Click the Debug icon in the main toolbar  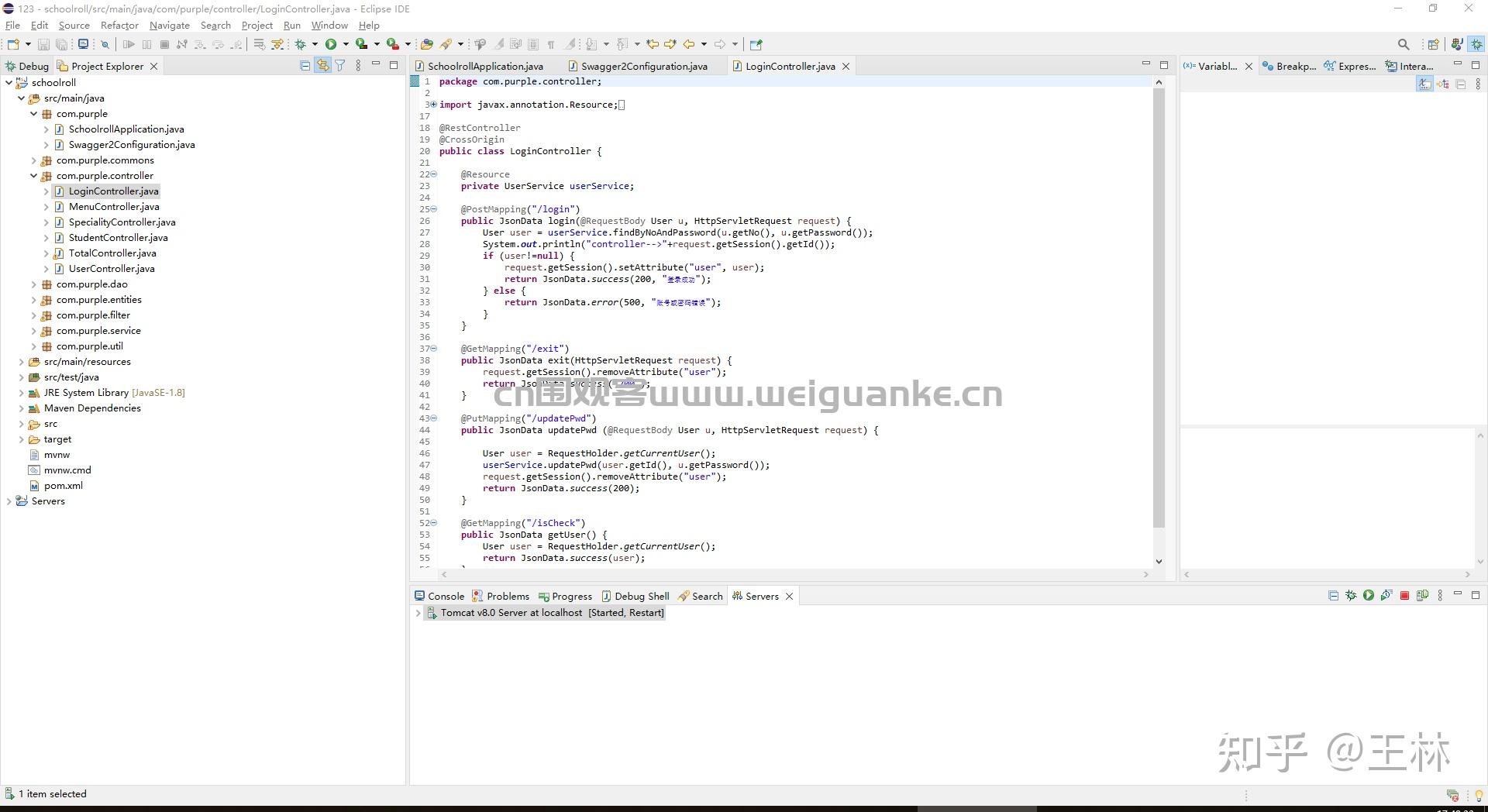(300, 44)
